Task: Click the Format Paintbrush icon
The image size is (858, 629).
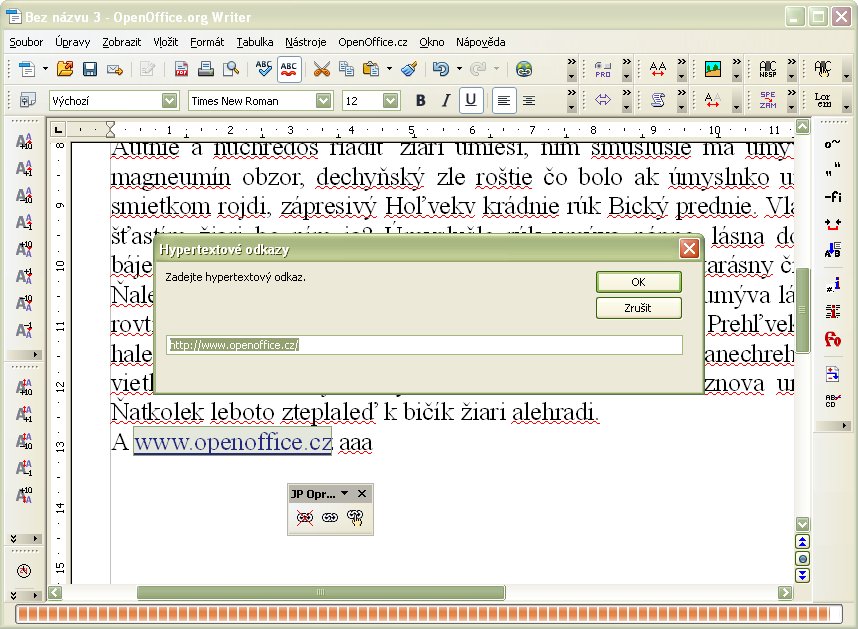Action: tap(408, 69)
